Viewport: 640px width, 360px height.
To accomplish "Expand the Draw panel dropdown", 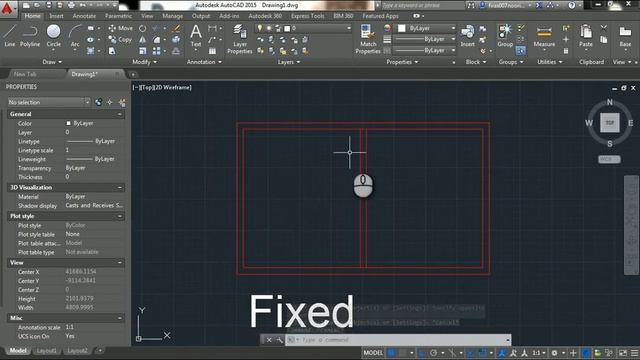I will [52, 62].
